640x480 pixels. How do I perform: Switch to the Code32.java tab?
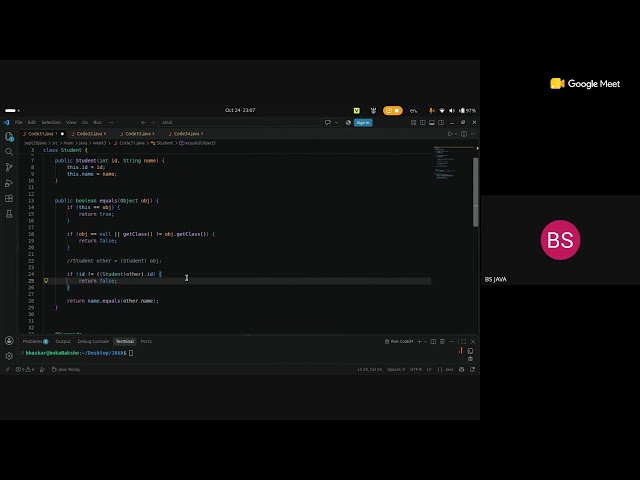coord(89,134)
